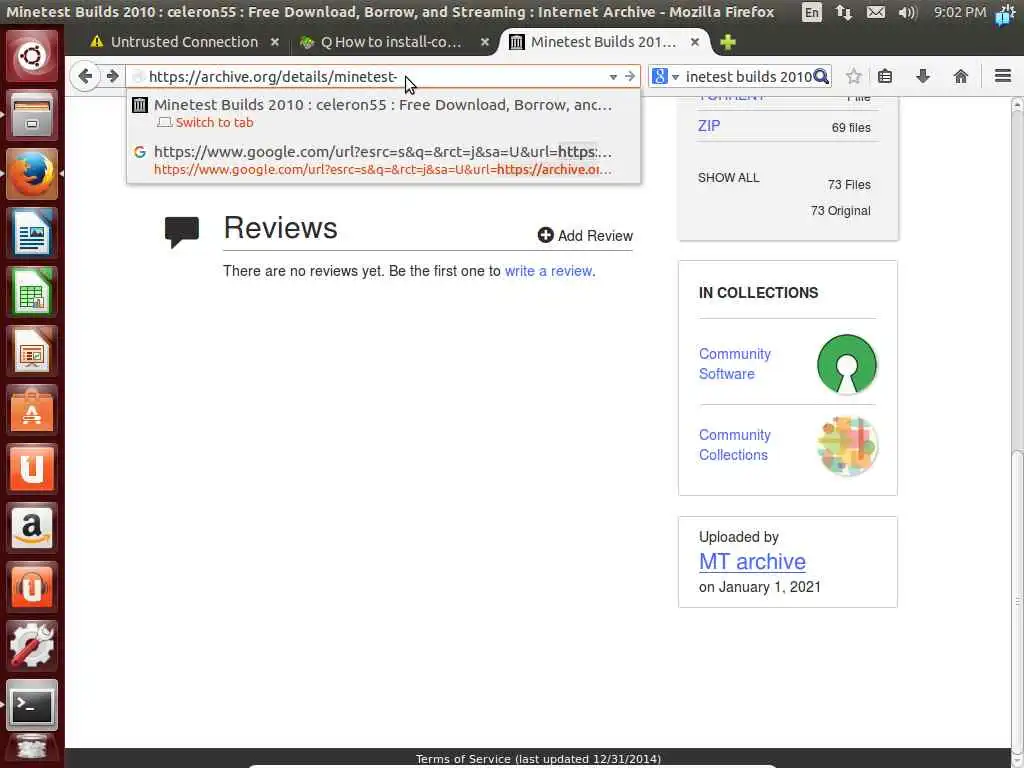Open ZIP download link
This screenshot has height=768, width=1024.
[x=709, y=125]
